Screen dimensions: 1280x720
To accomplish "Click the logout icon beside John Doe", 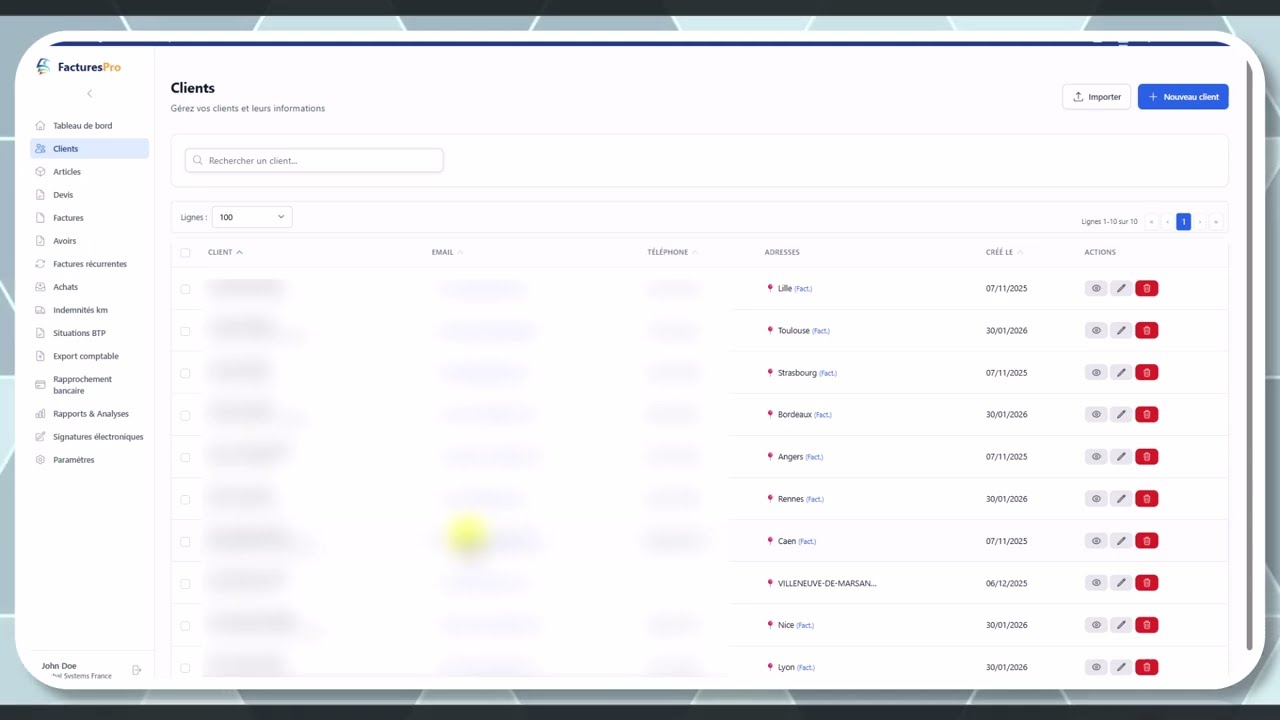I will 137,670.
